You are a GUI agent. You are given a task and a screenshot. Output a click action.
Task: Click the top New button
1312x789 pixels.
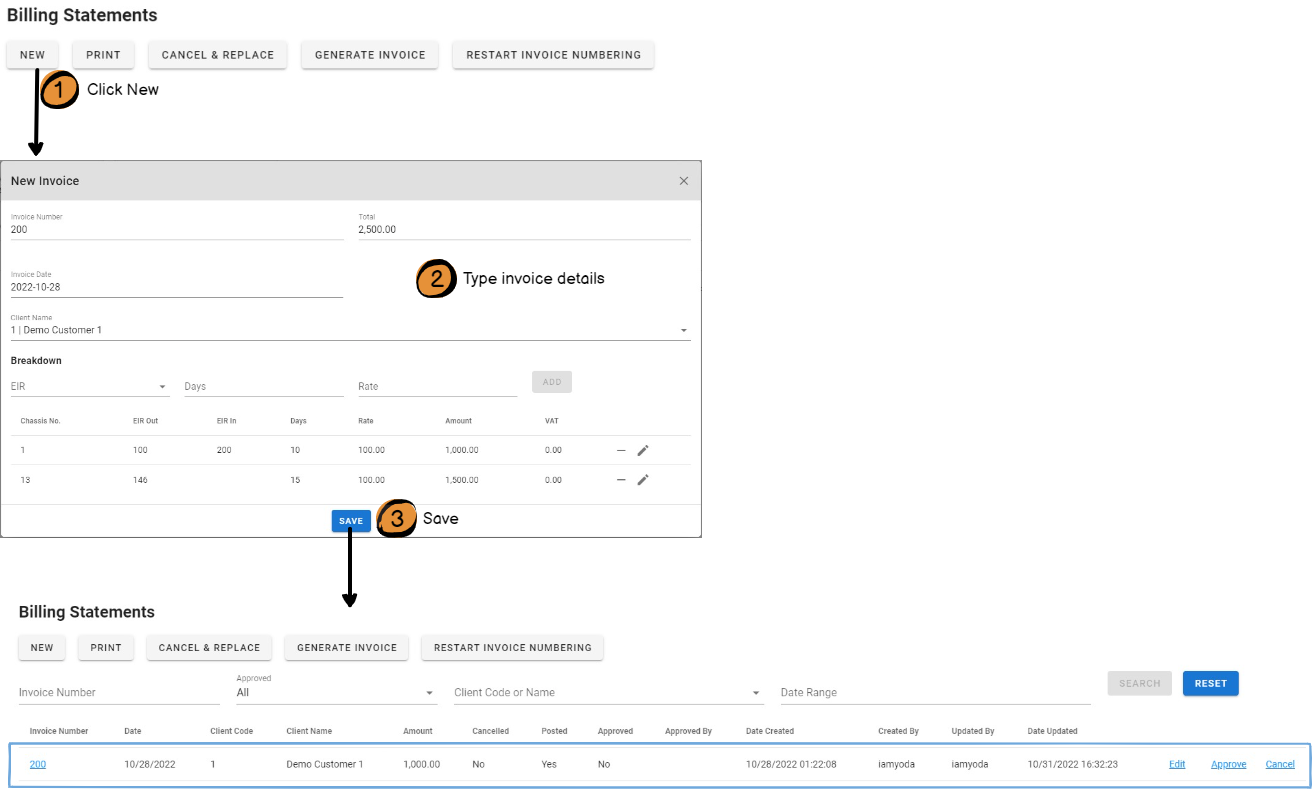[33, 55]
